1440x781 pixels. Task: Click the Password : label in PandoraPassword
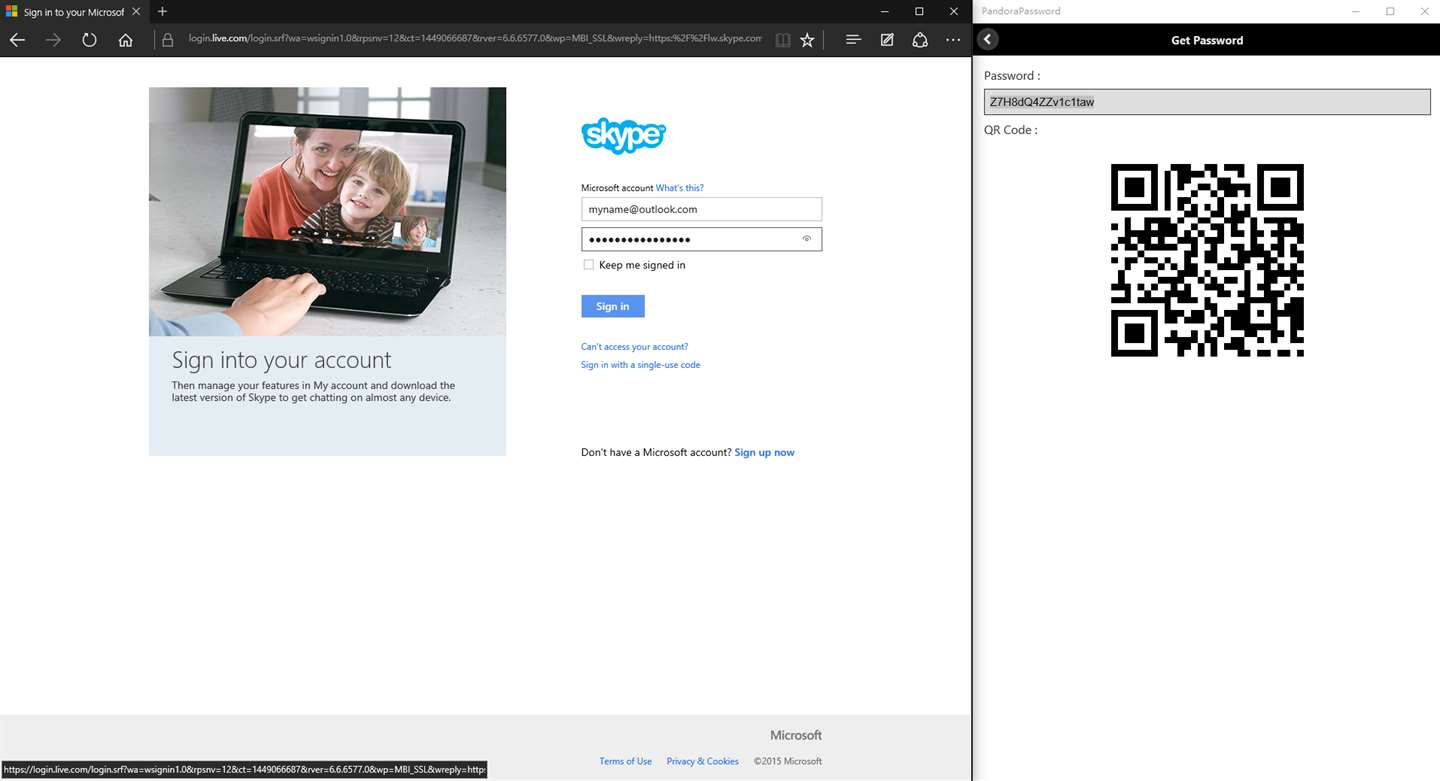pyautogui.click(x=1012, y=76)
